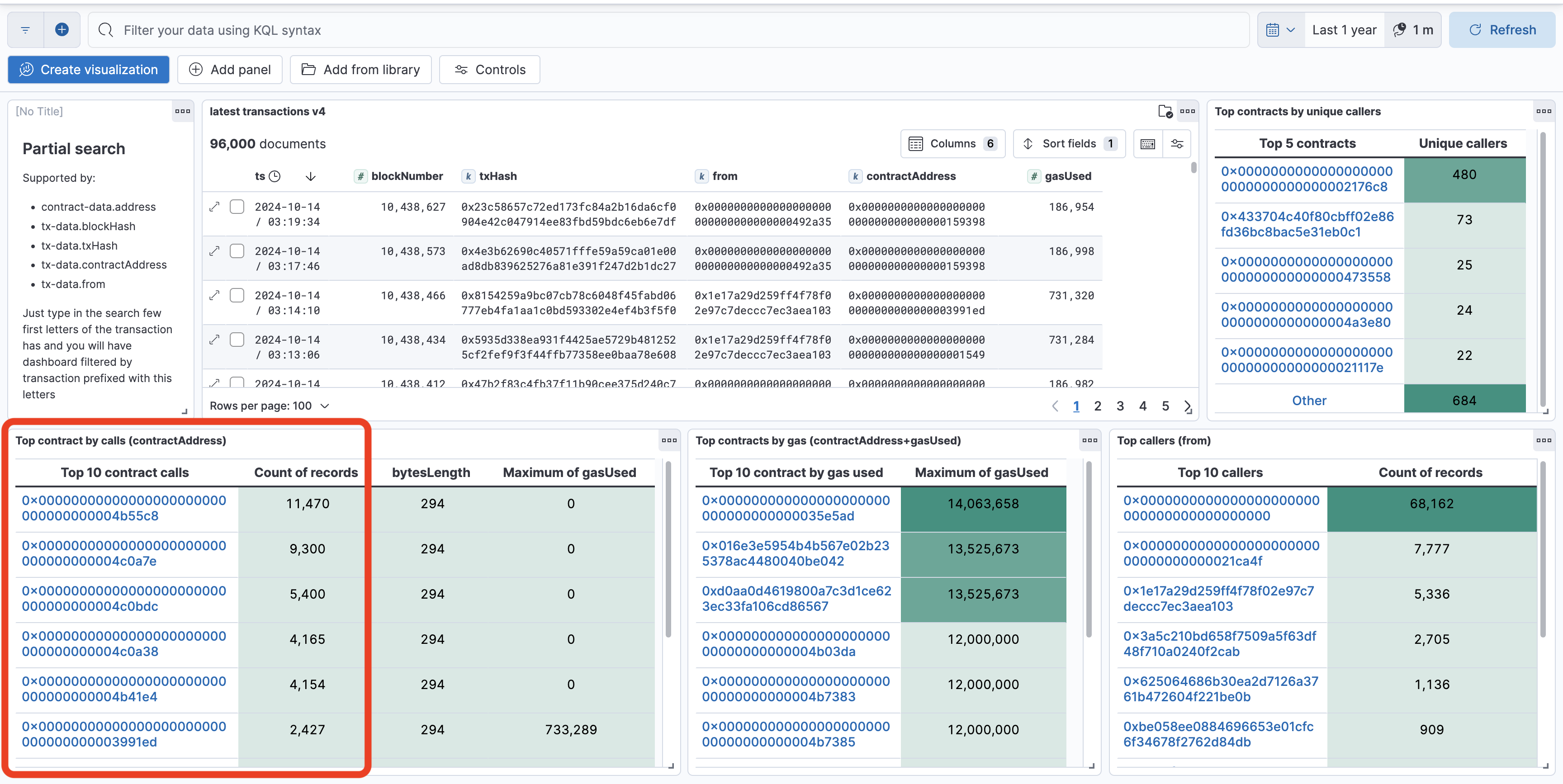This screenshot has height=784, width=1563.
Task: Click the KQL filter input field
Action: (668, 30)
